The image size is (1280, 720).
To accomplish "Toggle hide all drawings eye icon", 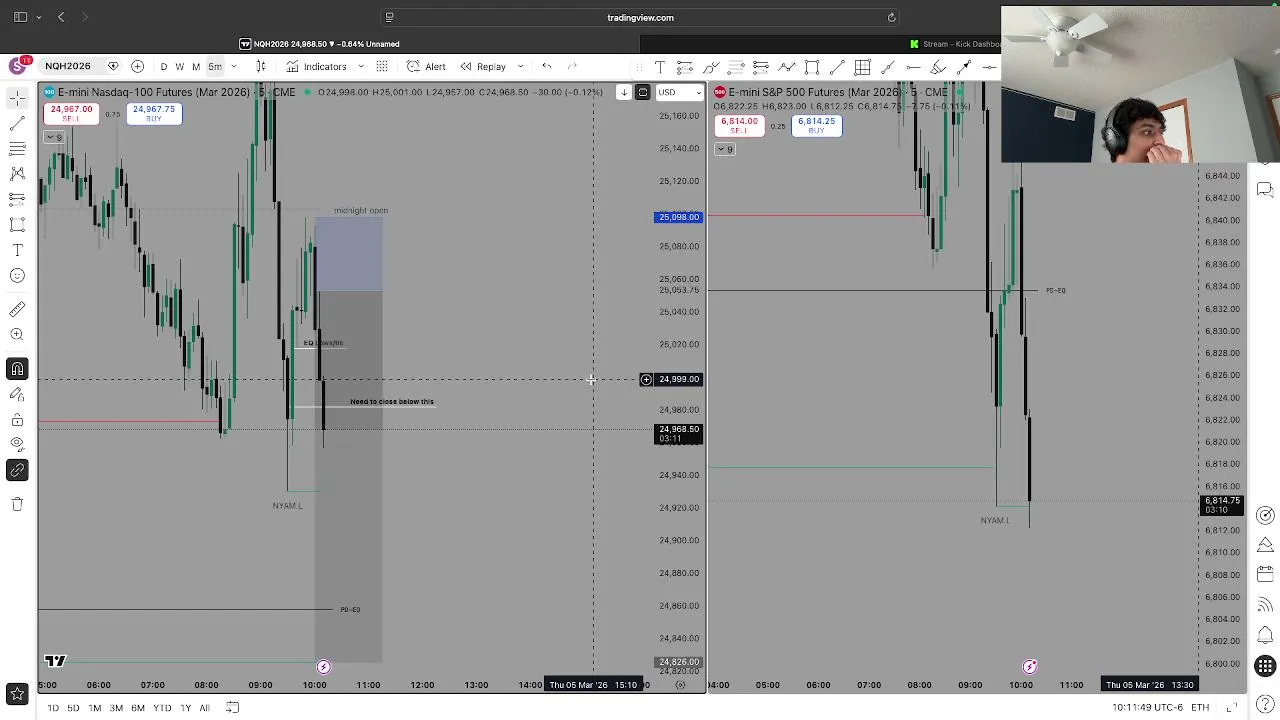I will (17, 445).
